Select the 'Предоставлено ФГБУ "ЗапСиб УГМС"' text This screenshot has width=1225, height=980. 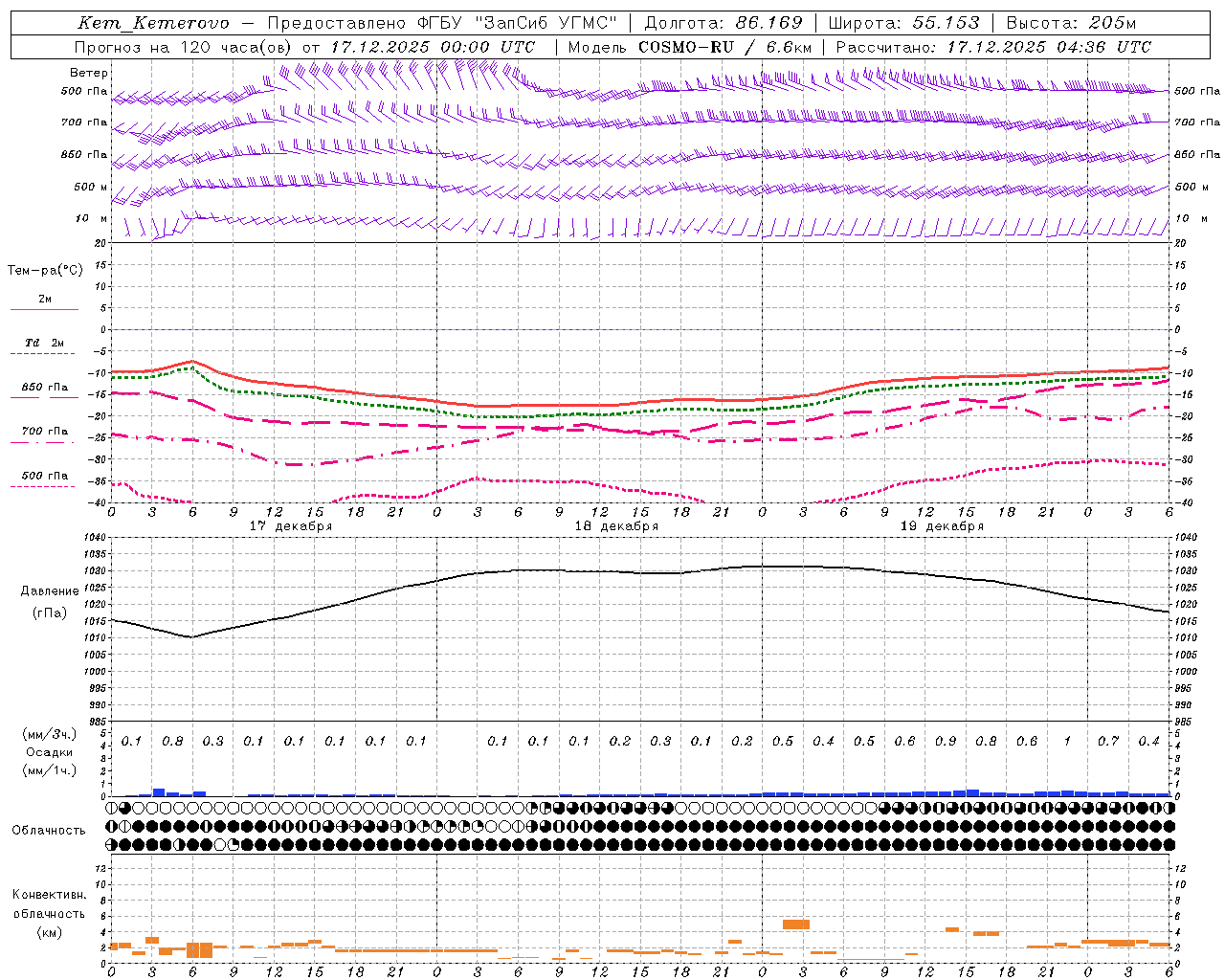point(443,23)
